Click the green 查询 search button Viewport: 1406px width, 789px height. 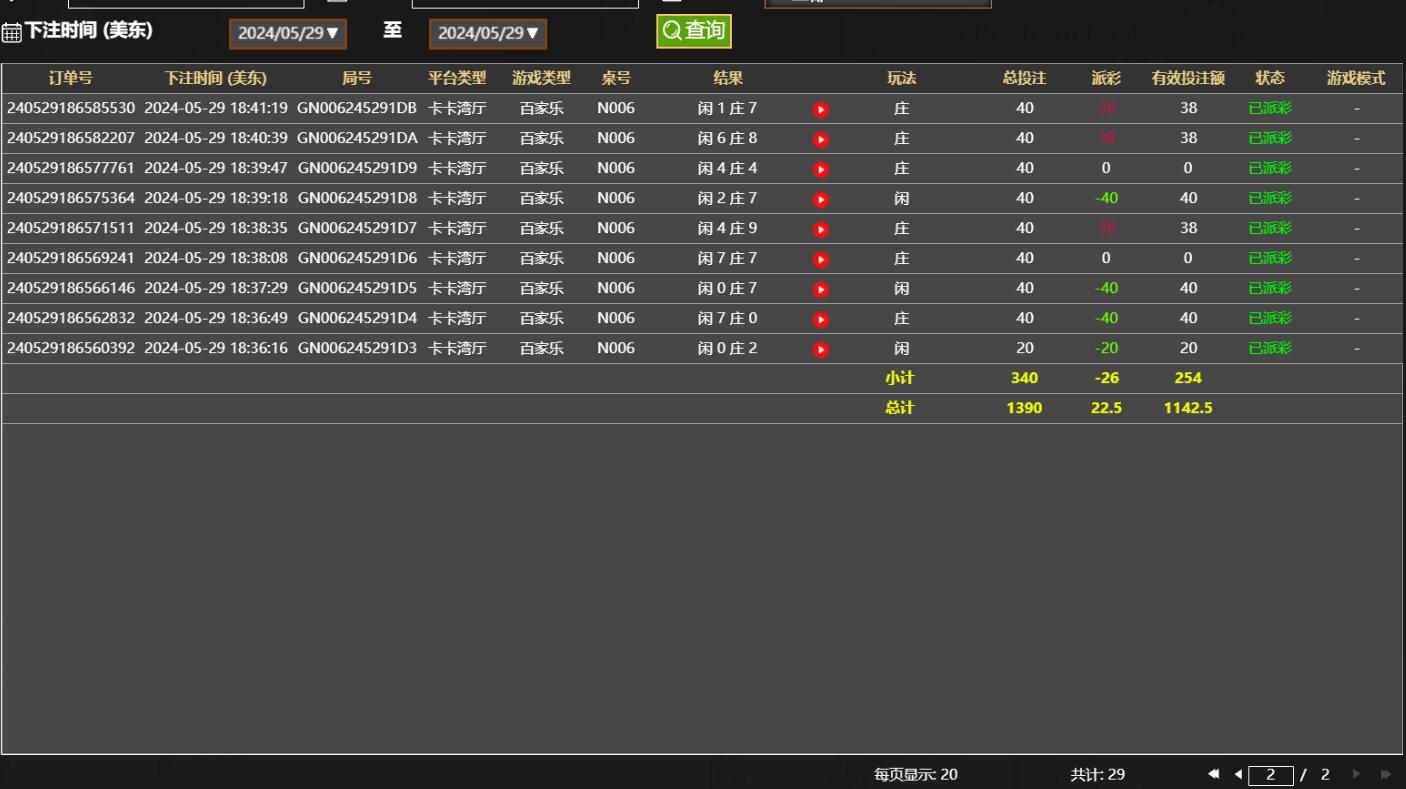click(694, 31)
